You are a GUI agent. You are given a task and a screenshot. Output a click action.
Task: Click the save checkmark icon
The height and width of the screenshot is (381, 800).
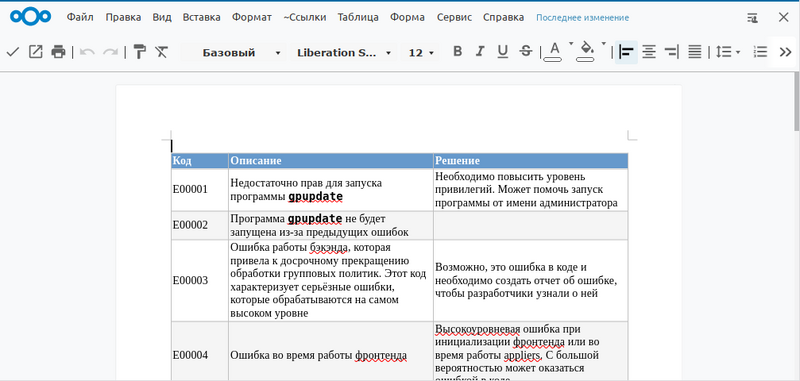(13, 52)
